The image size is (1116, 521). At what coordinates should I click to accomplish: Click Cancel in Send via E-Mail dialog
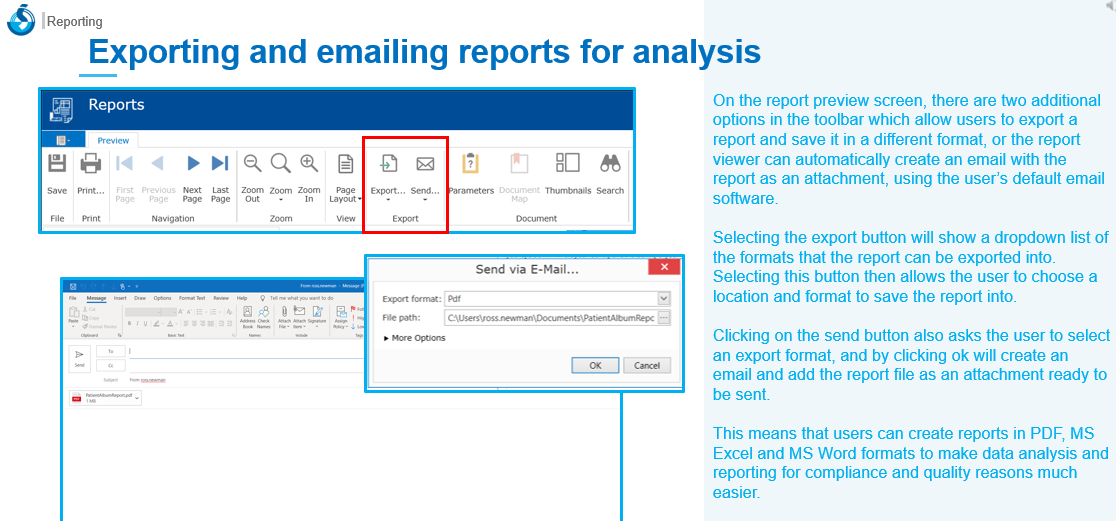(x=647, y=365)
